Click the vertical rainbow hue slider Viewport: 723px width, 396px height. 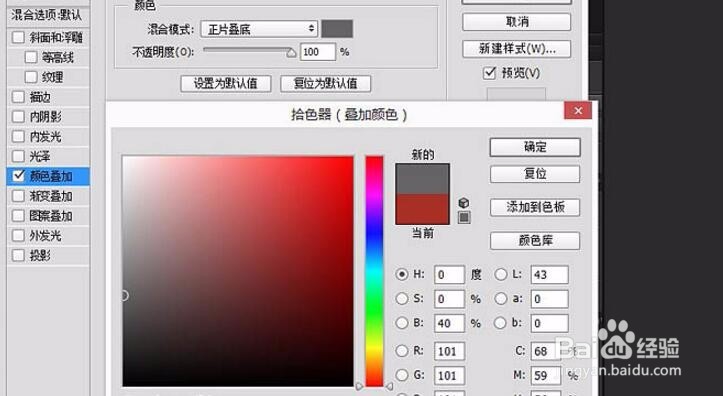click(x=374, y=271)
